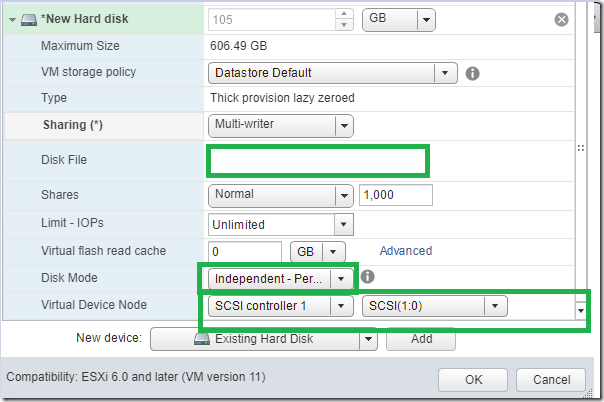
Task: Click the Existing Hard Disk drive icon
Action: click(x=202, y=339)
